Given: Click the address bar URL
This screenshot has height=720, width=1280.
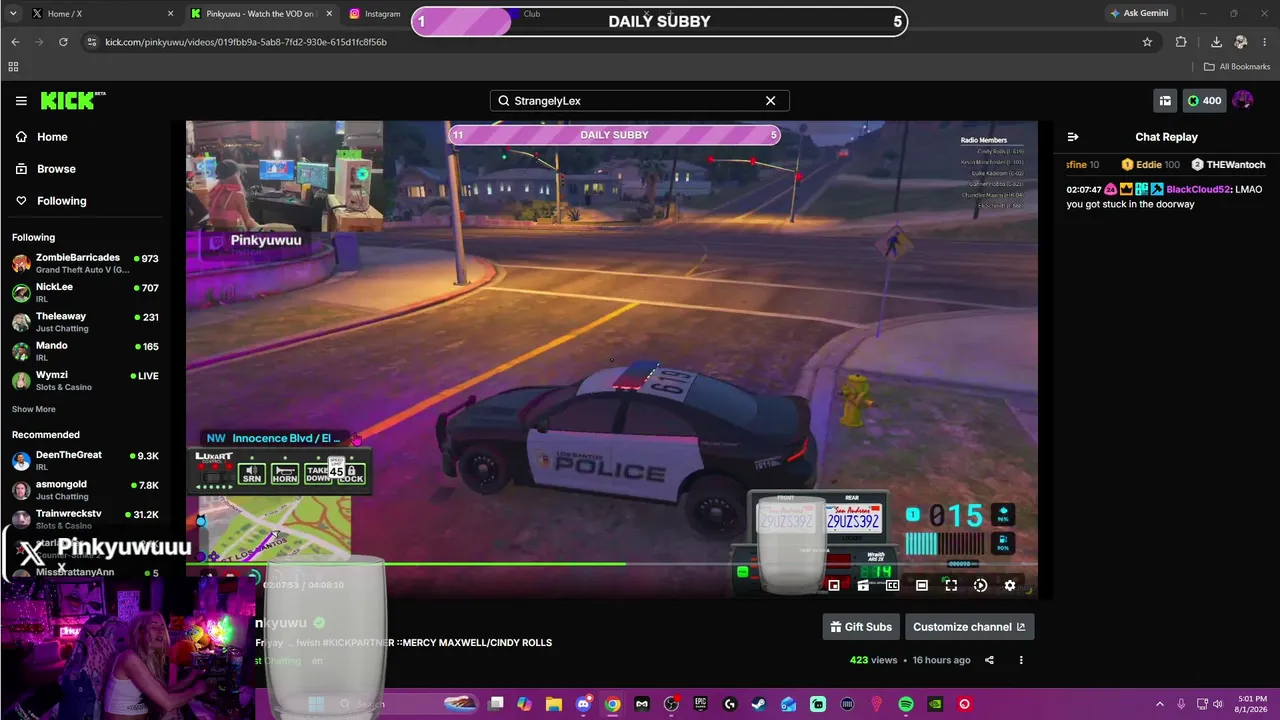Looking at the screenshot, I should tap(246, 42).
